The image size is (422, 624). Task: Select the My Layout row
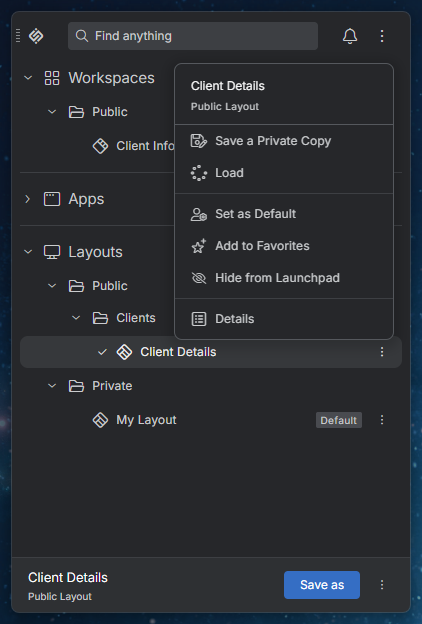point(211,420)
